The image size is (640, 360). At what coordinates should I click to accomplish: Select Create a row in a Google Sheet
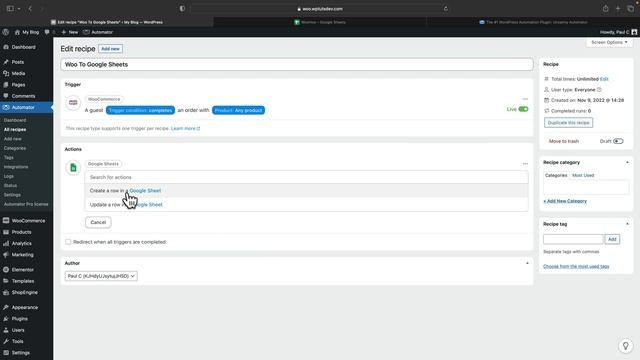307,191
